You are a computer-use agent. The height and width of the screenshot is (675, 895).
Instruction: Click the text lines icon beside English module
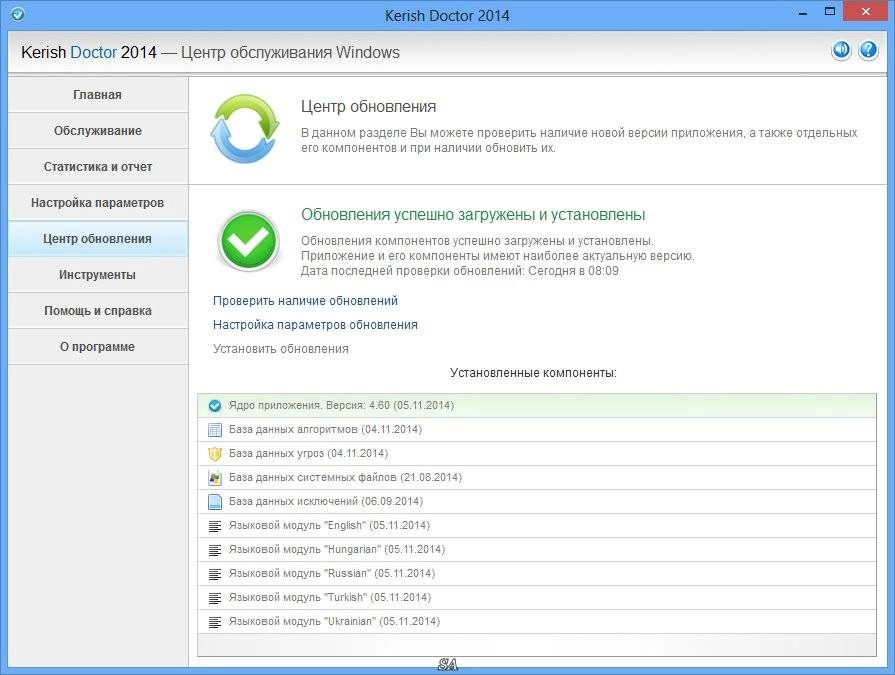click(x=215, y=526)
